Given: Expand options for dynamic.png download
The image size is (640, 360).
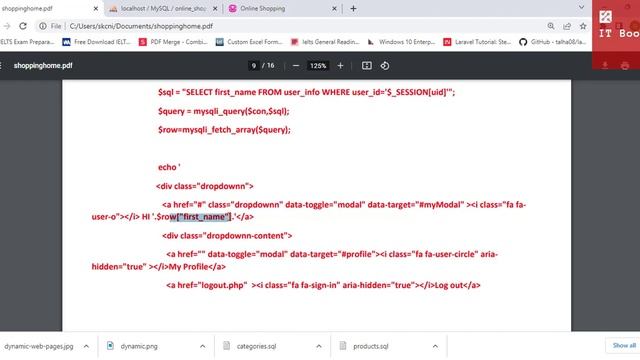Looking at the screenshot, I should tap(202, 346).
